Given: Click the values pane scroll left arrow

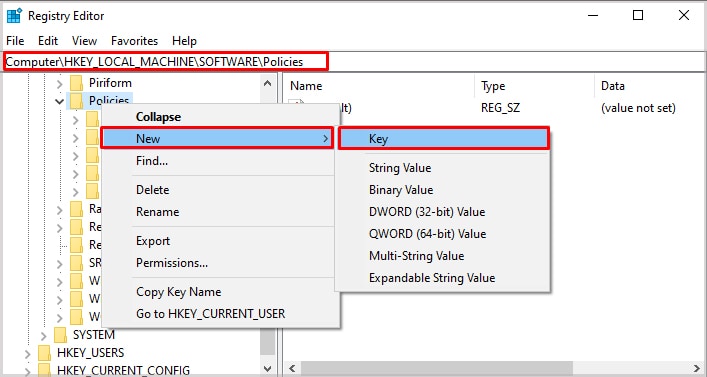Looking at the screenshot, I should click(292, 368).
